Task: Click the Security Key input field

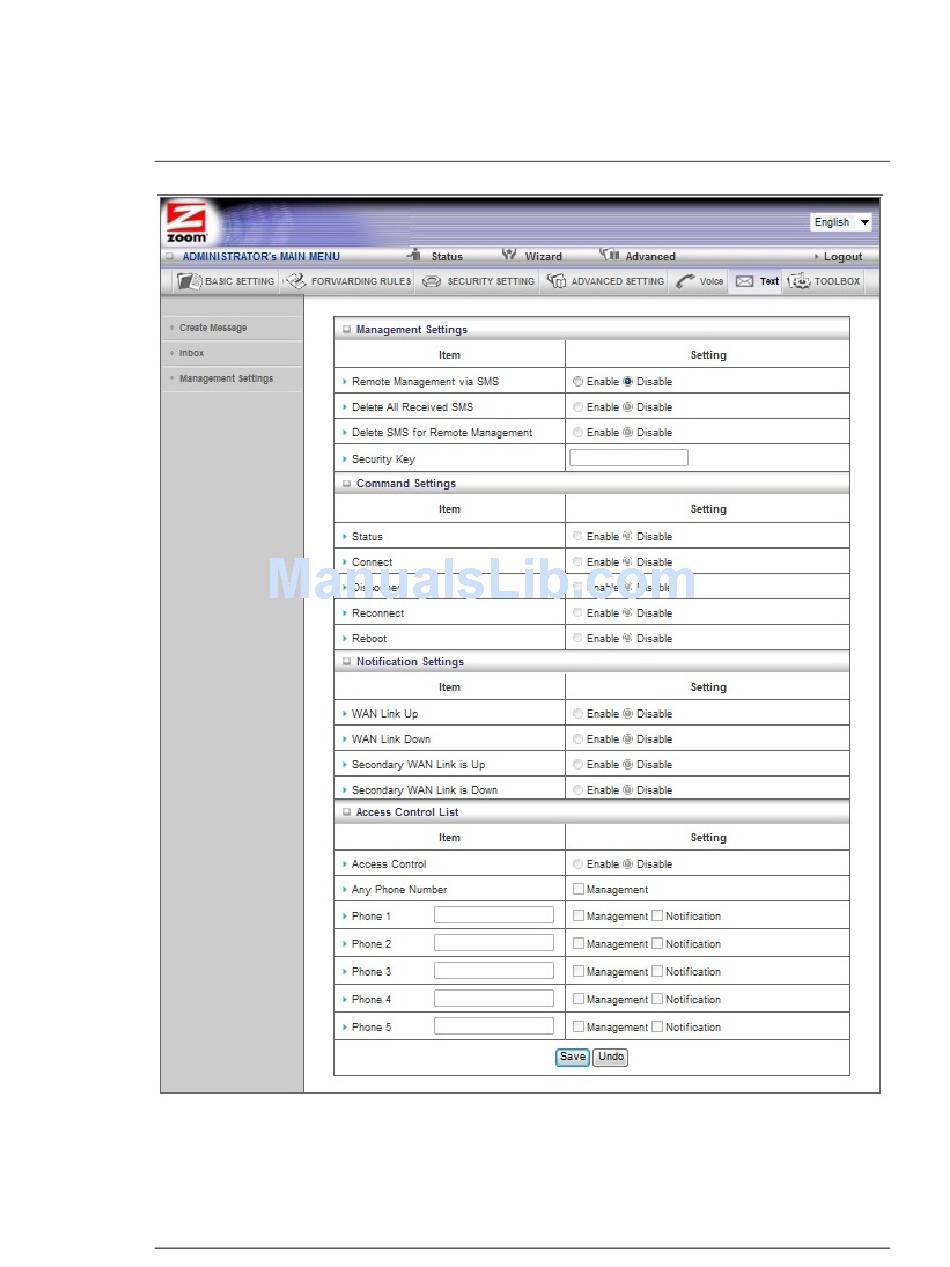Action: (629, 458)
